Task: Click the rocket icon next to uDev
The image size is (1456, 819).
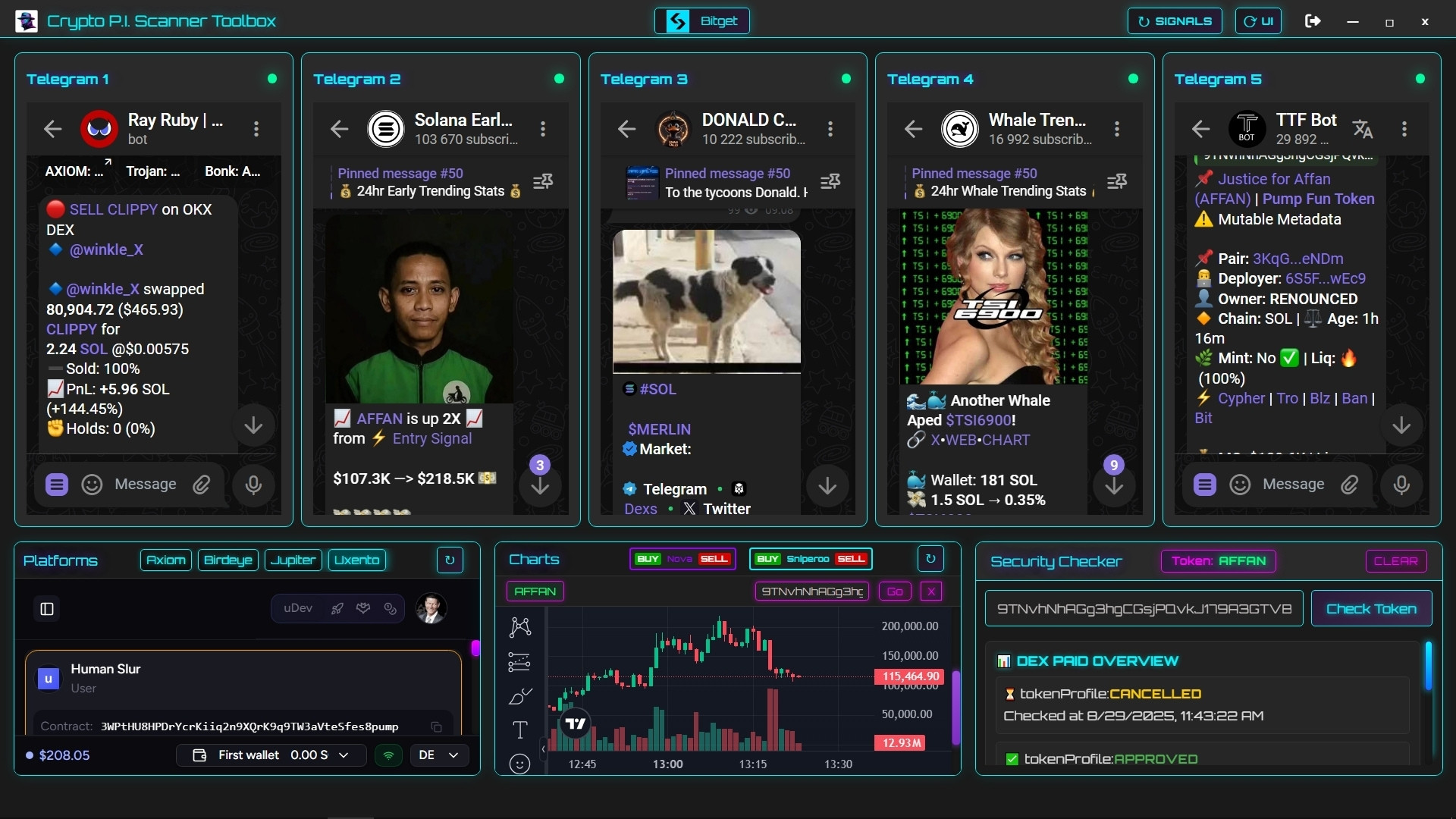Action: 337,608
